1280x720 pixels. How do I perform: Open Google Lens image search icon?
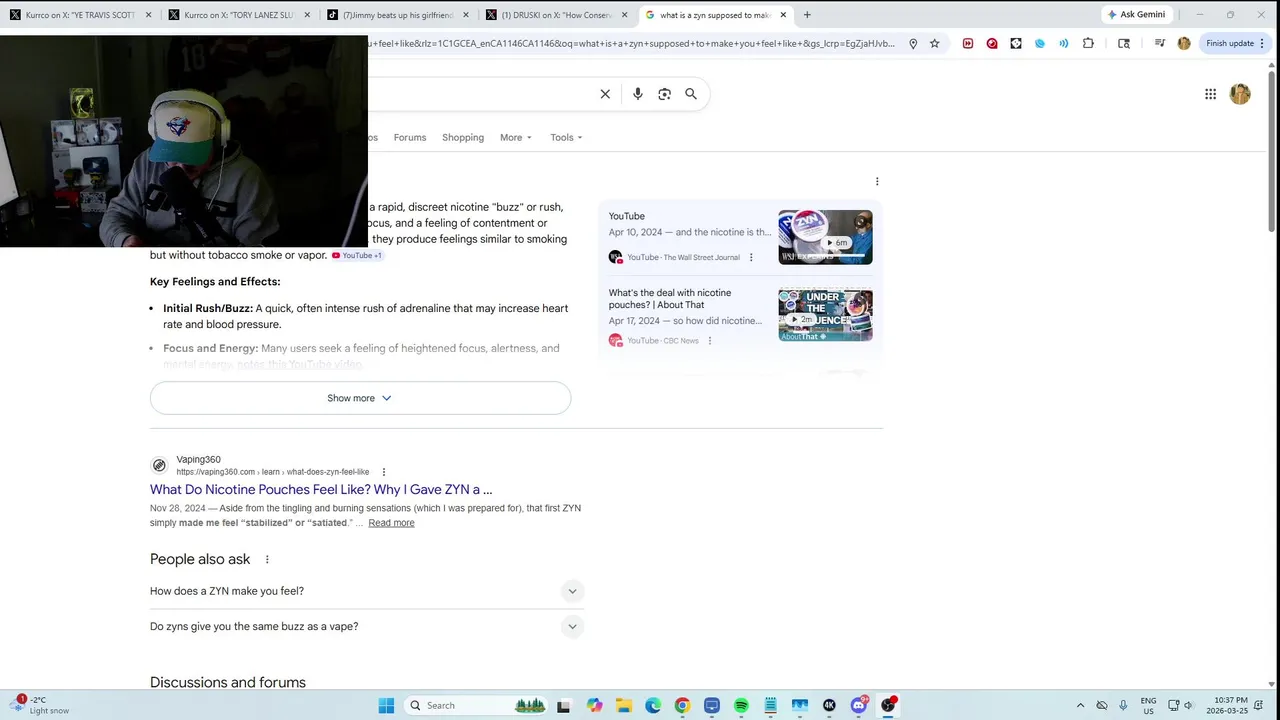tap(664, 94)
